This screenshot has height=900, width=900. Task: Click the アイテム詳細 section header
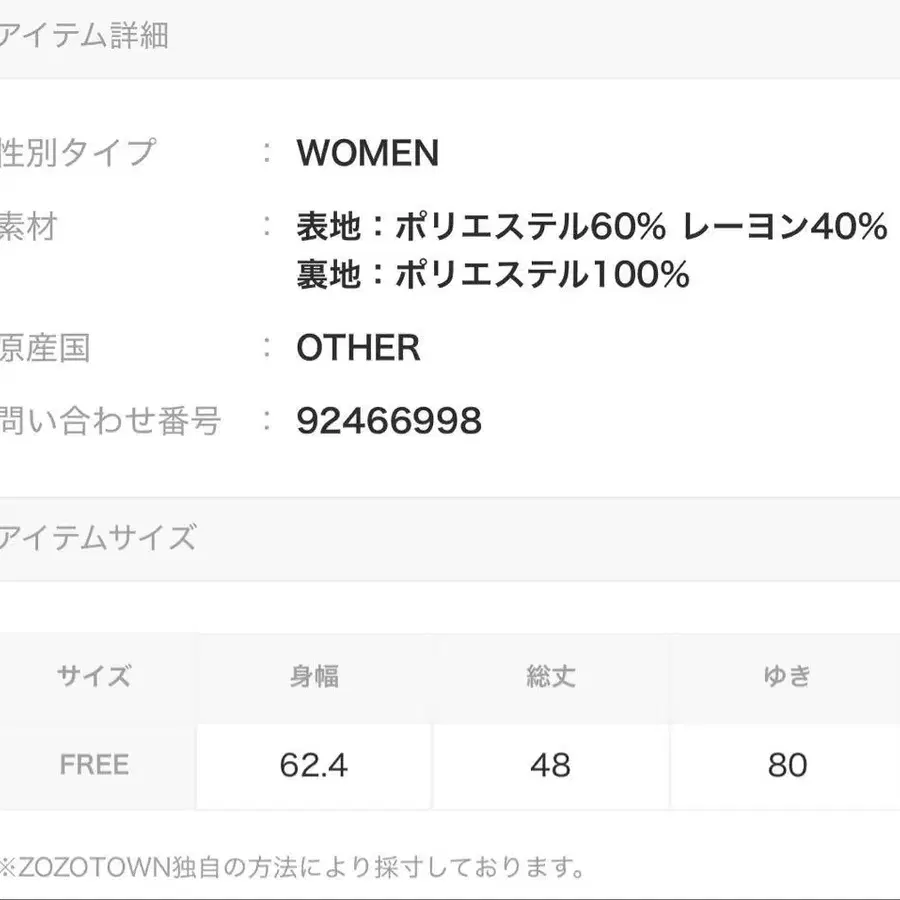click(84, 36)
